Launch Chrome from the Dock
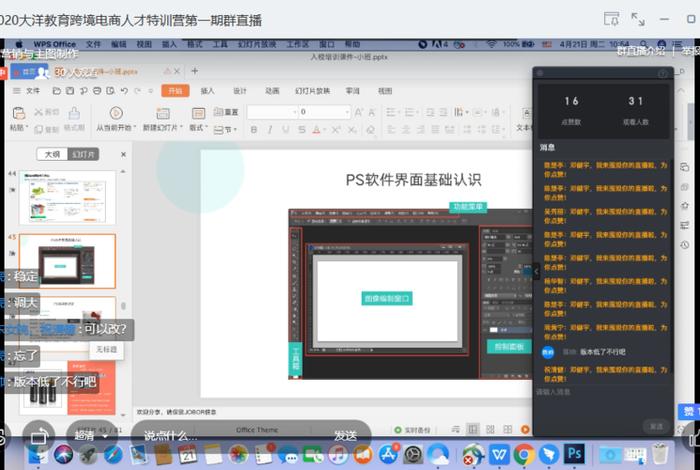 tap(524, 454)
